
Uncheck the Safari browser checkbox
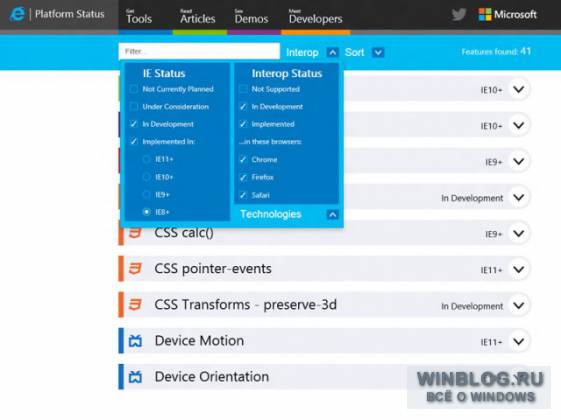(x=243, y=195)
